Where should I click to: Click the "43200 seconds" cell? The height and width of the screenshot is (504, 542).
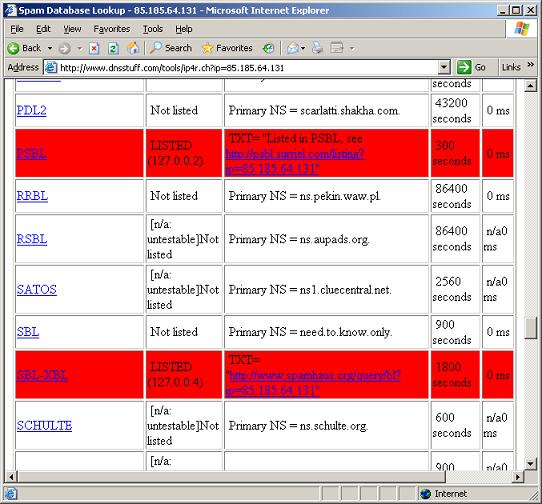pos(455,110)
